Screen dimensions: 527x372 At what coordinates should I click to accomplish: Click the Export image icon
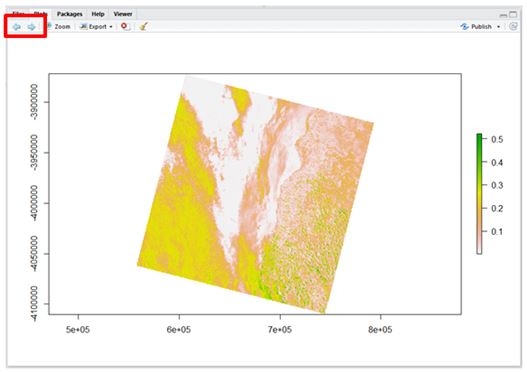click(x=83, y=26)
